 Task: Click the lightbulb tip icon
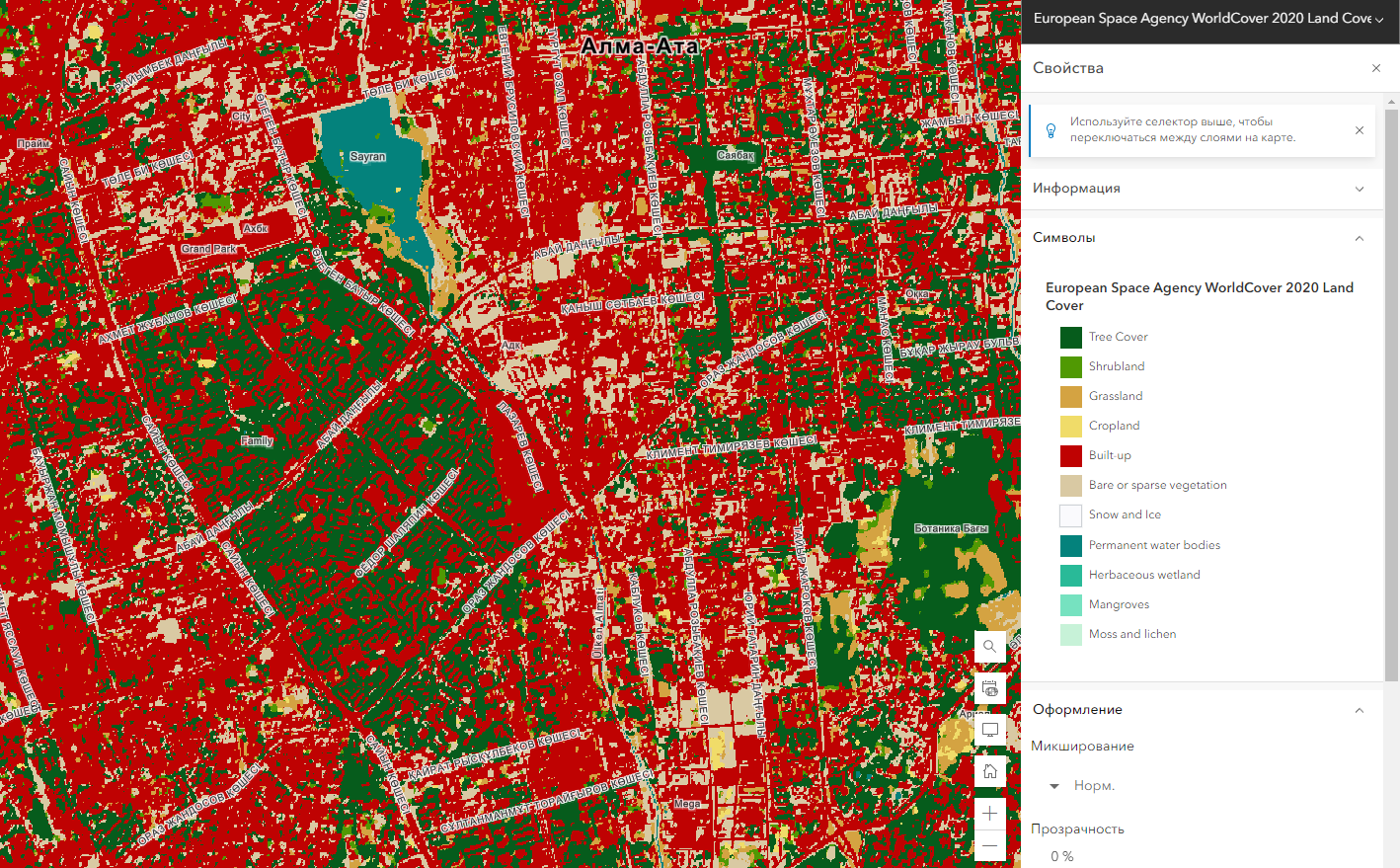(1050, 130)
